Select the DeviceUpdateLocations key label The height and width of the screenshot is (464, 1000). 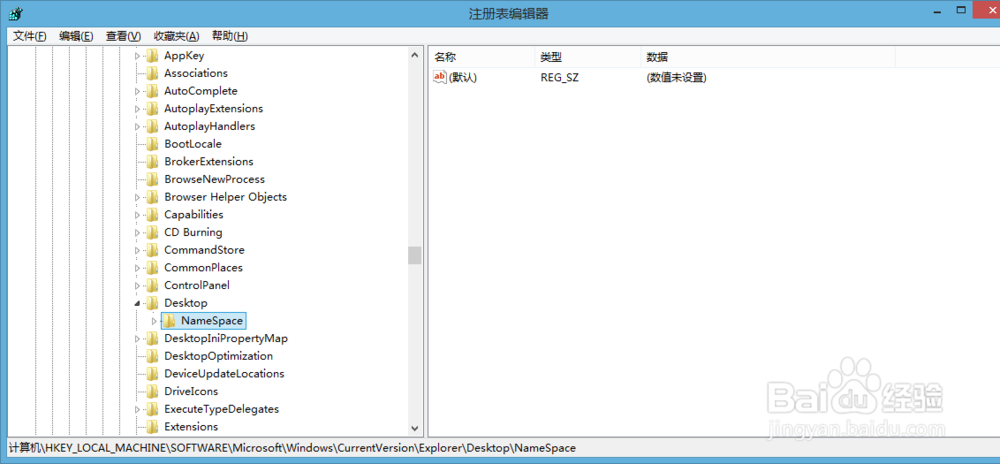coord(224,373)
